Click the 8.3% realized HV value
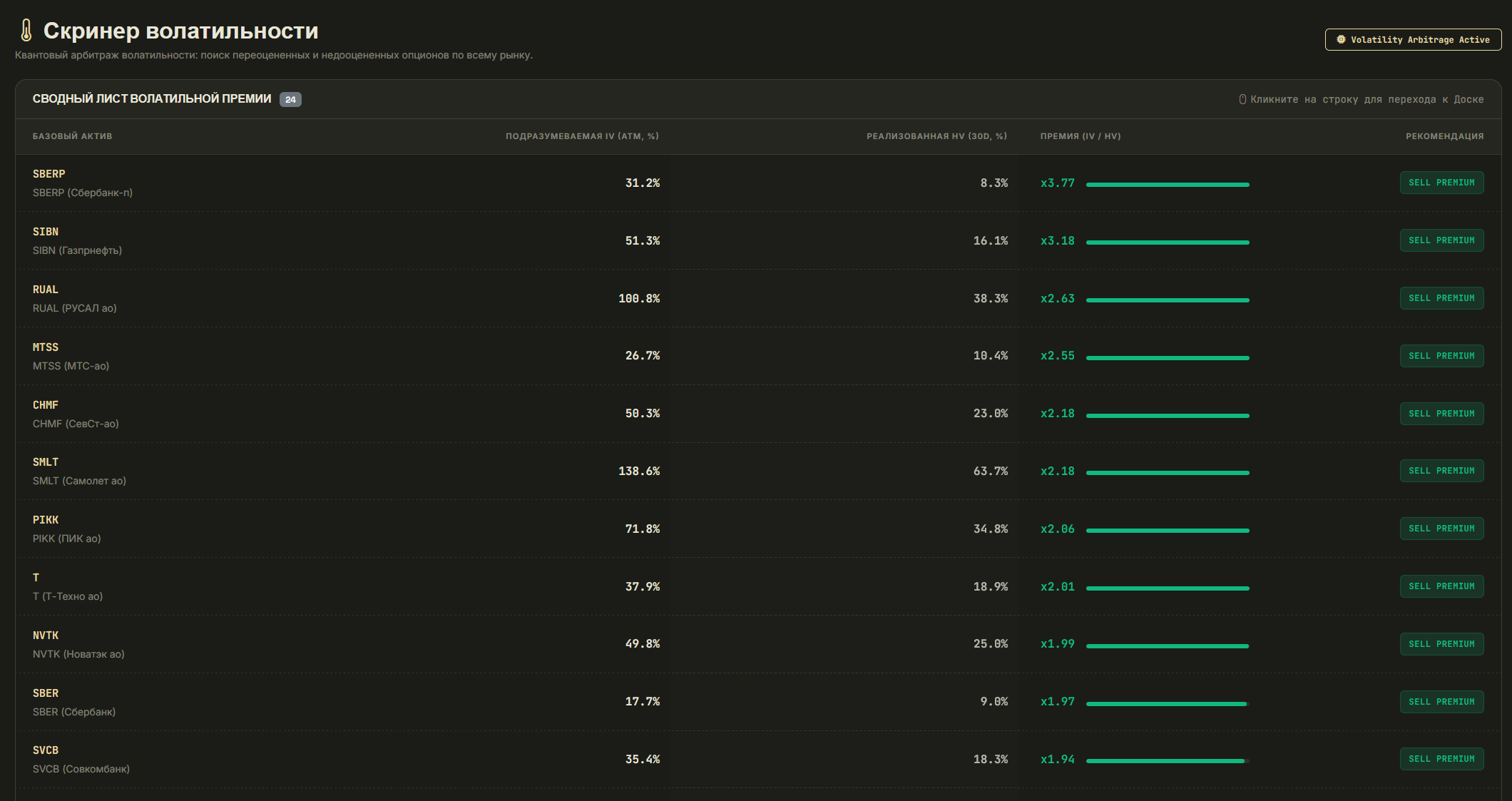Screen dimensions: 1512x801 994,183
